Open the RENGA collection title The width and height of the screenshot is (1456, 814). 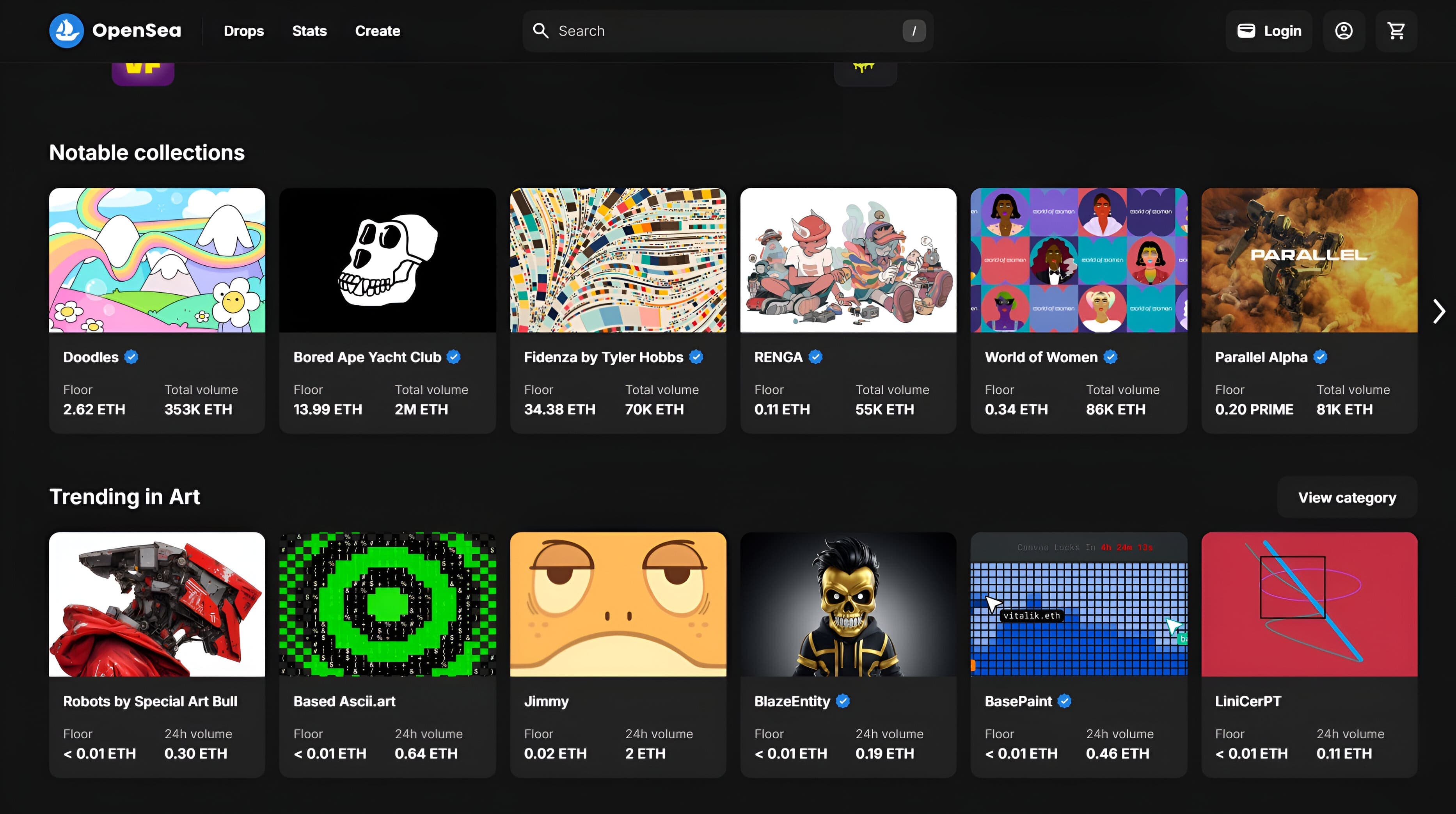click(778, 357)
